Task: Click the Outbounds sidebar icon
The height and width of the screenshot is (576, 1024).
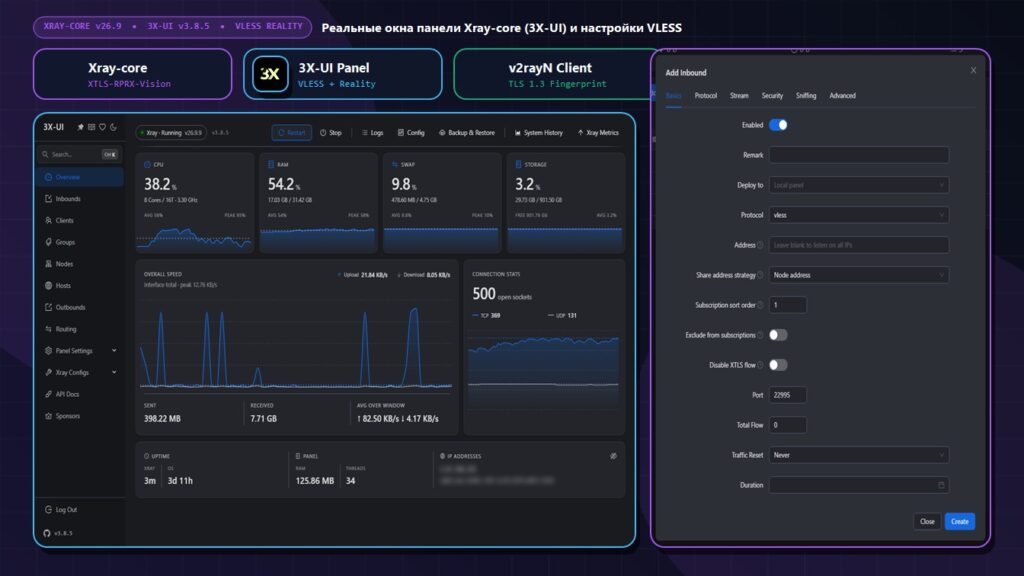Action: 48,307
